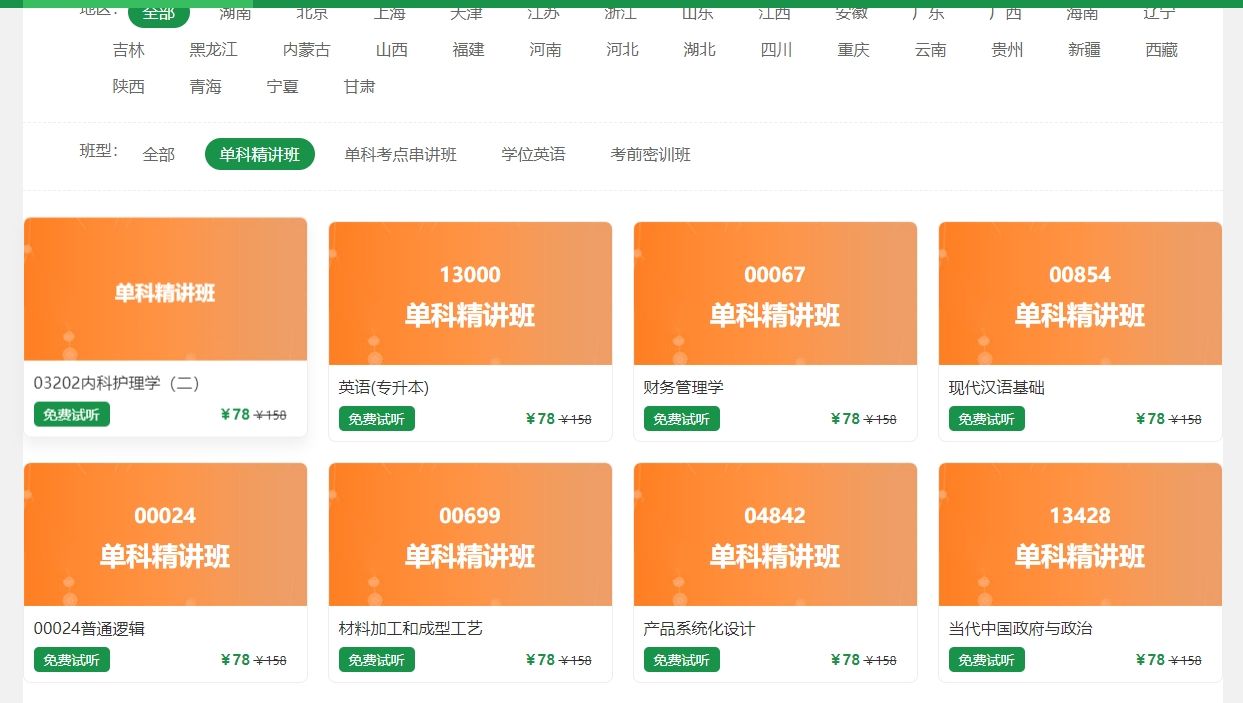Open the 00067 单科精讲班 course banner
1243x703 pixels.
pos(775,294)
